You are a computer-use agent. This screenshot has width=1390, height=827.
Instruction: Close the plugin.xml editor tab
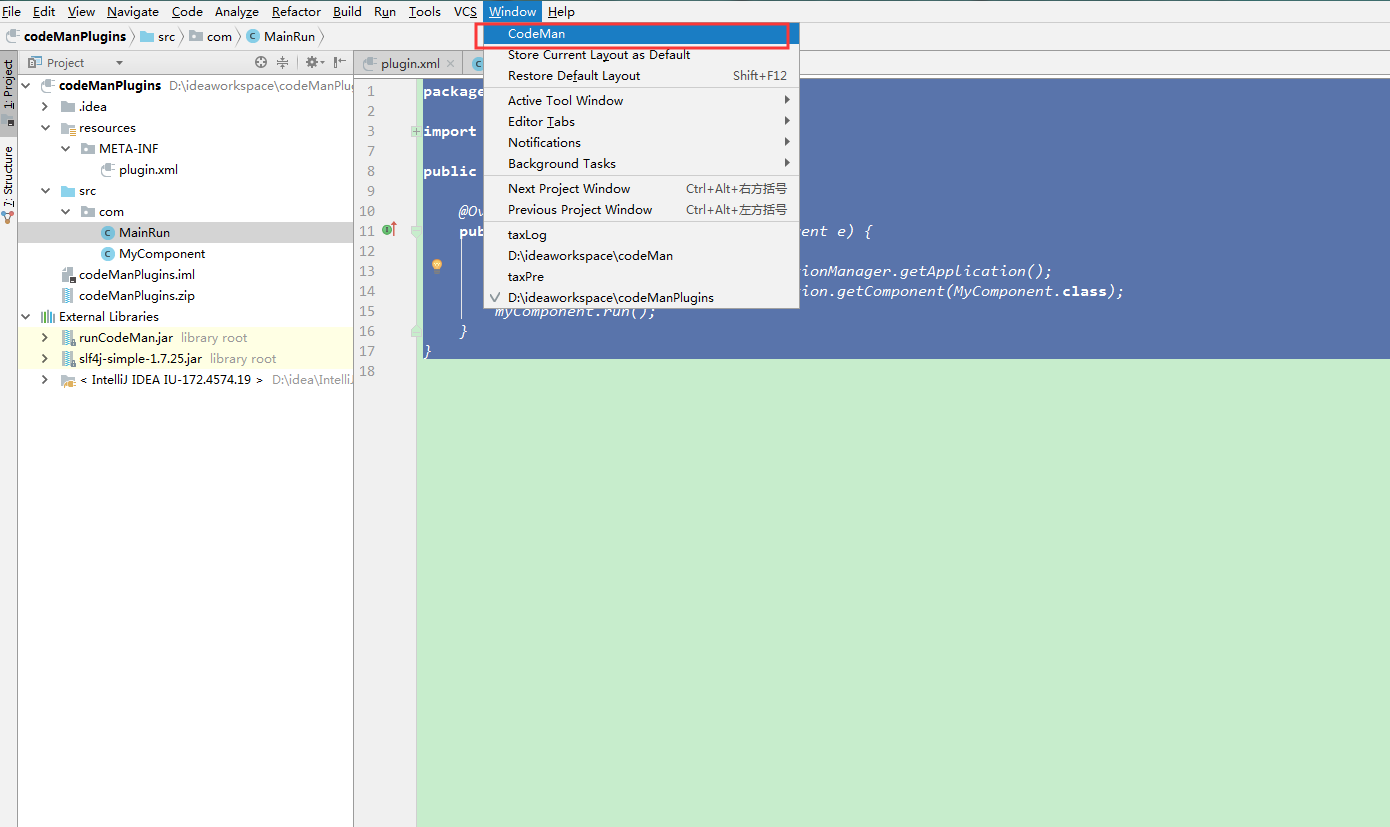click(450, 64)
